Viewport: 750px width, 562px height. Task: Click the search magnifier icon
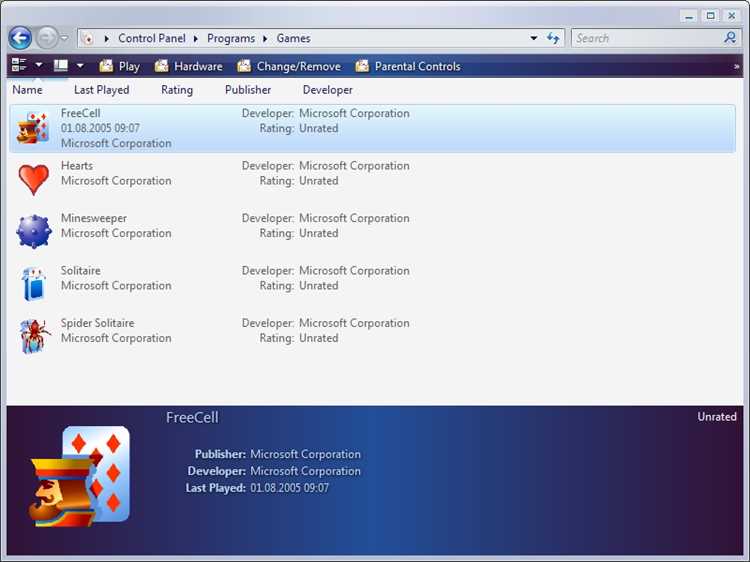[730, 38]
